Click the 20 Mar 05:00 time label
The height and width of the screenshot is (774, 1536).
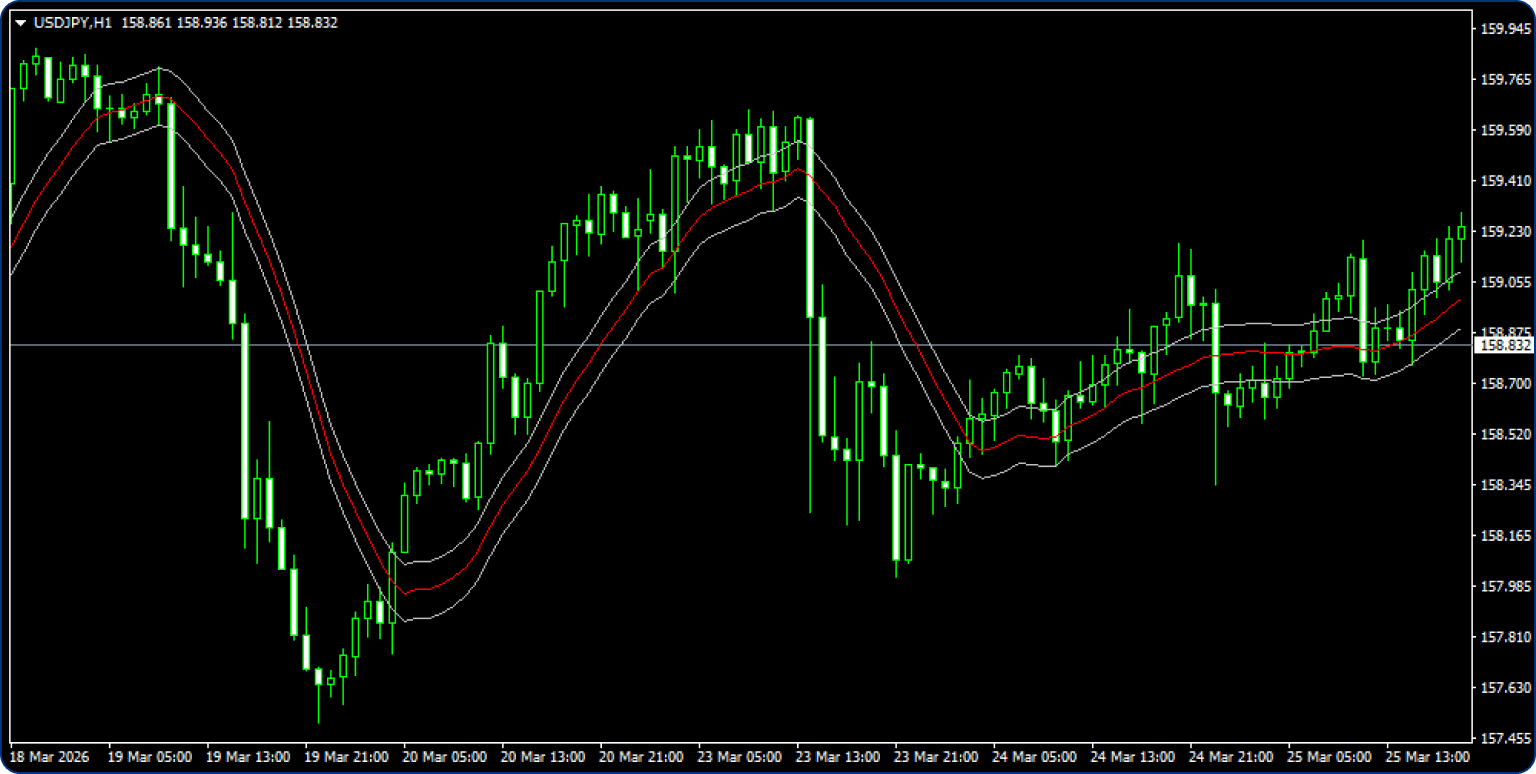(x=443, y=758)
